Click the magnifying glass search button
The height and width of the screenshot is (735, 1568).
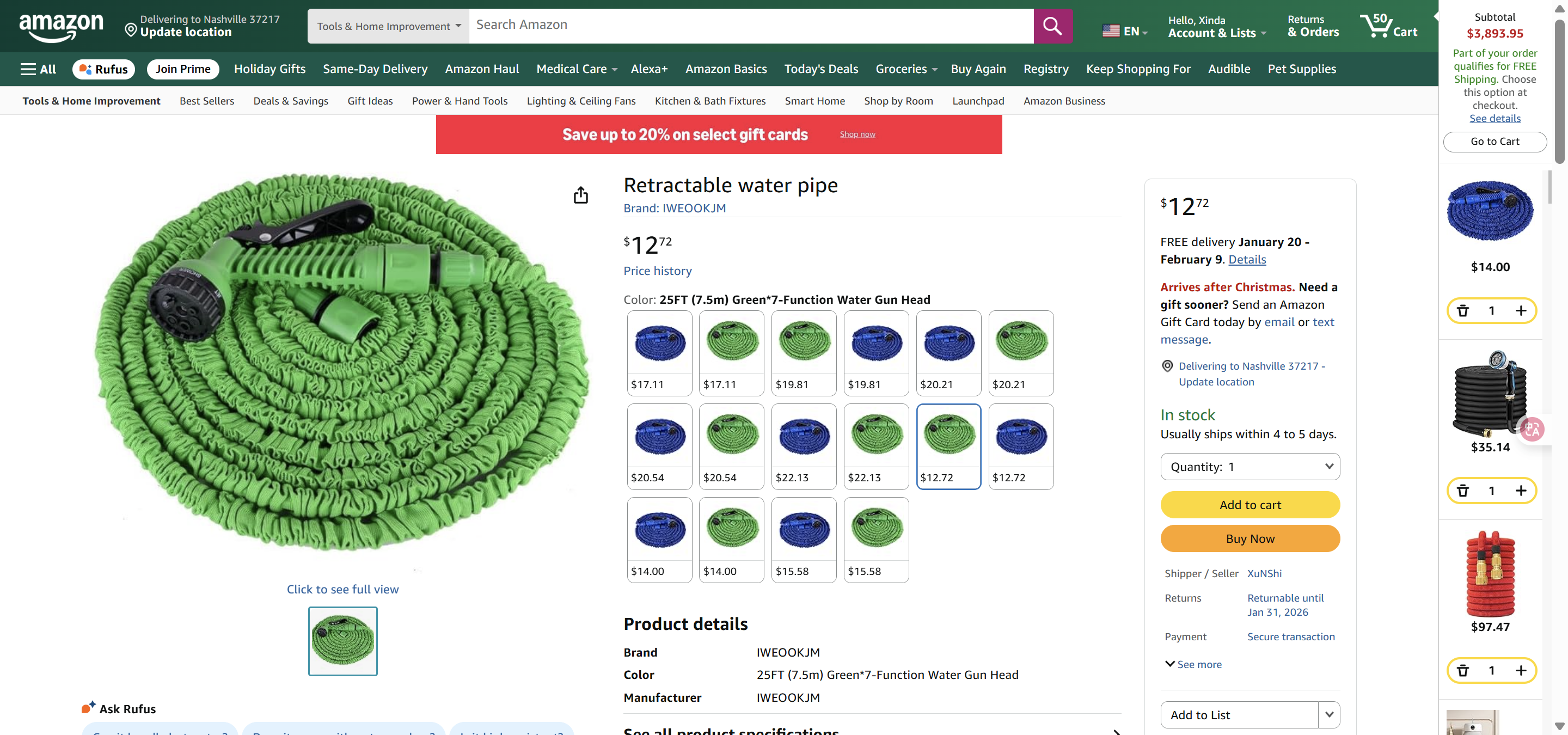pos(1052,26)
